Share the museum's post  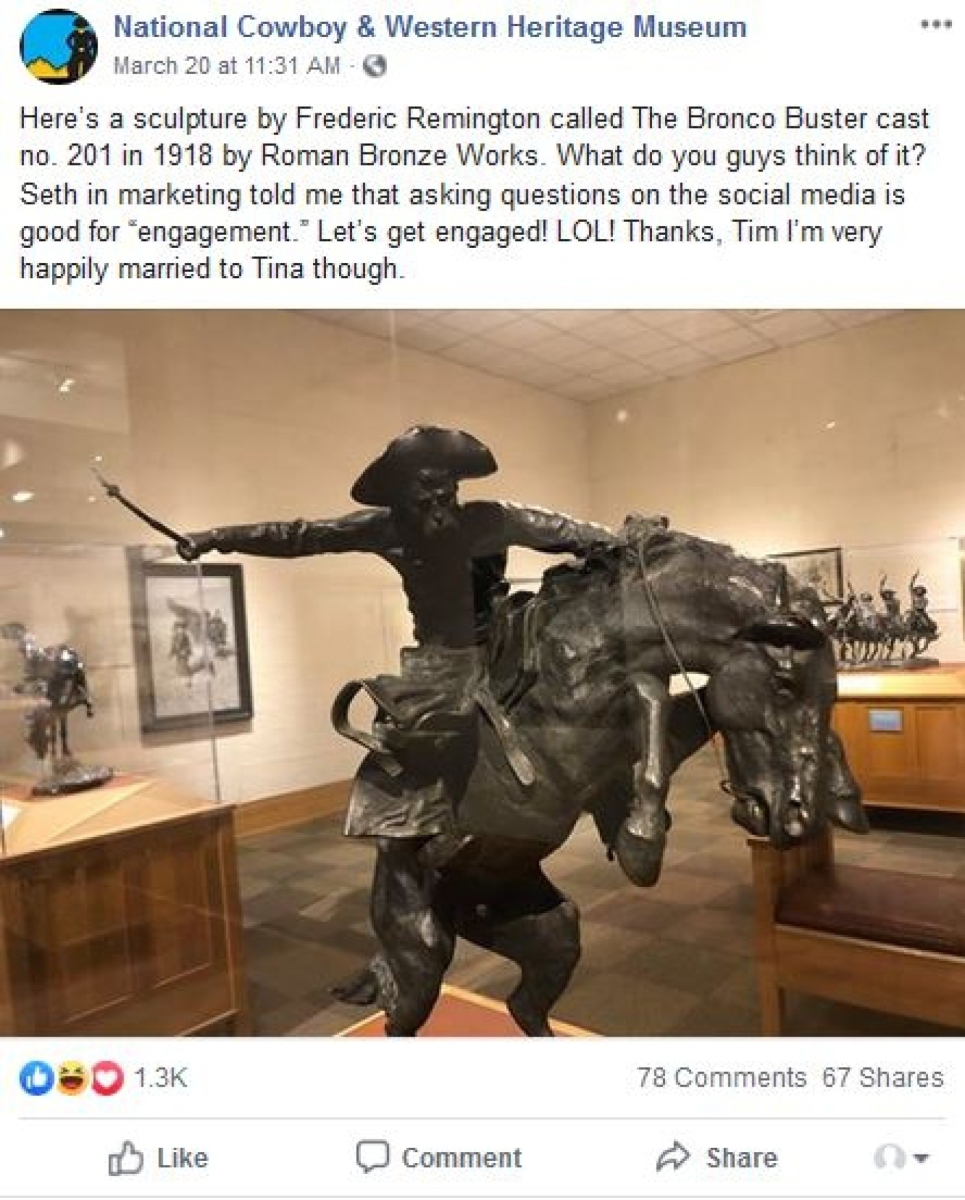[x=716, y=1158]
